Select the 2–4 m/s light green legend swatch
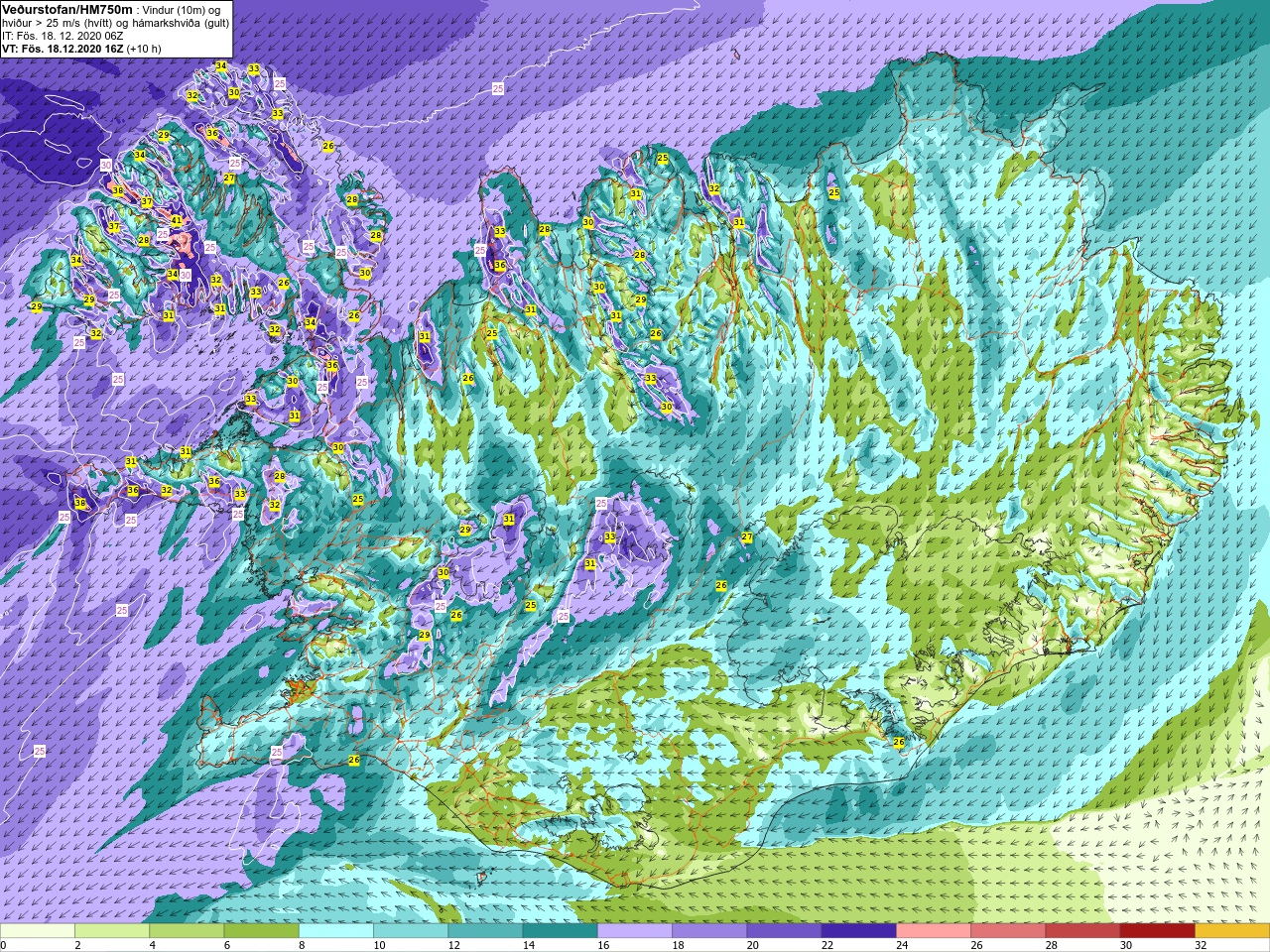The image size is (1270, 952). click(112, 931)
